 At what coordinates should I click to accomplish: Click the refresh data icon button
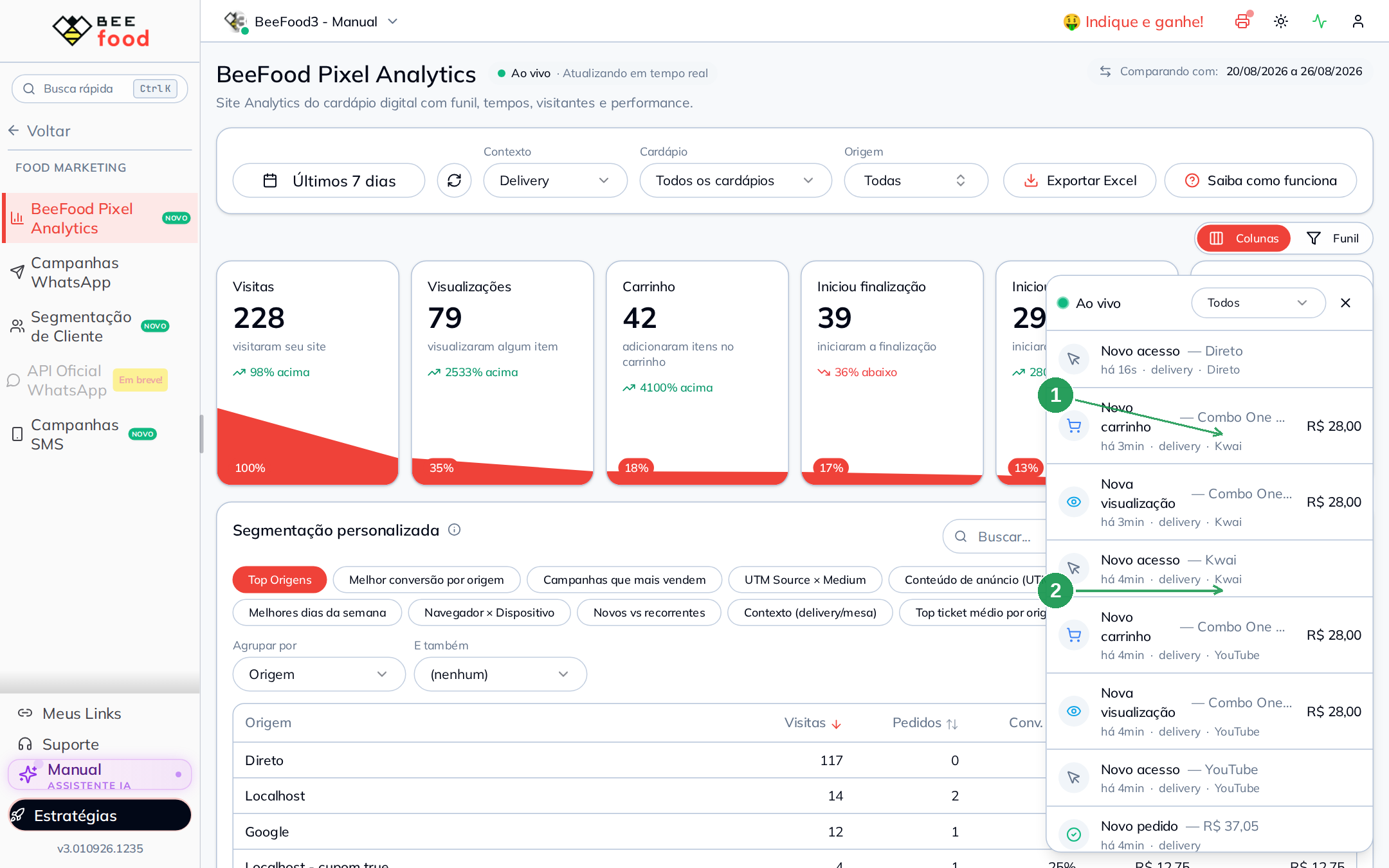pyautogui.click(x=454, y=181)
